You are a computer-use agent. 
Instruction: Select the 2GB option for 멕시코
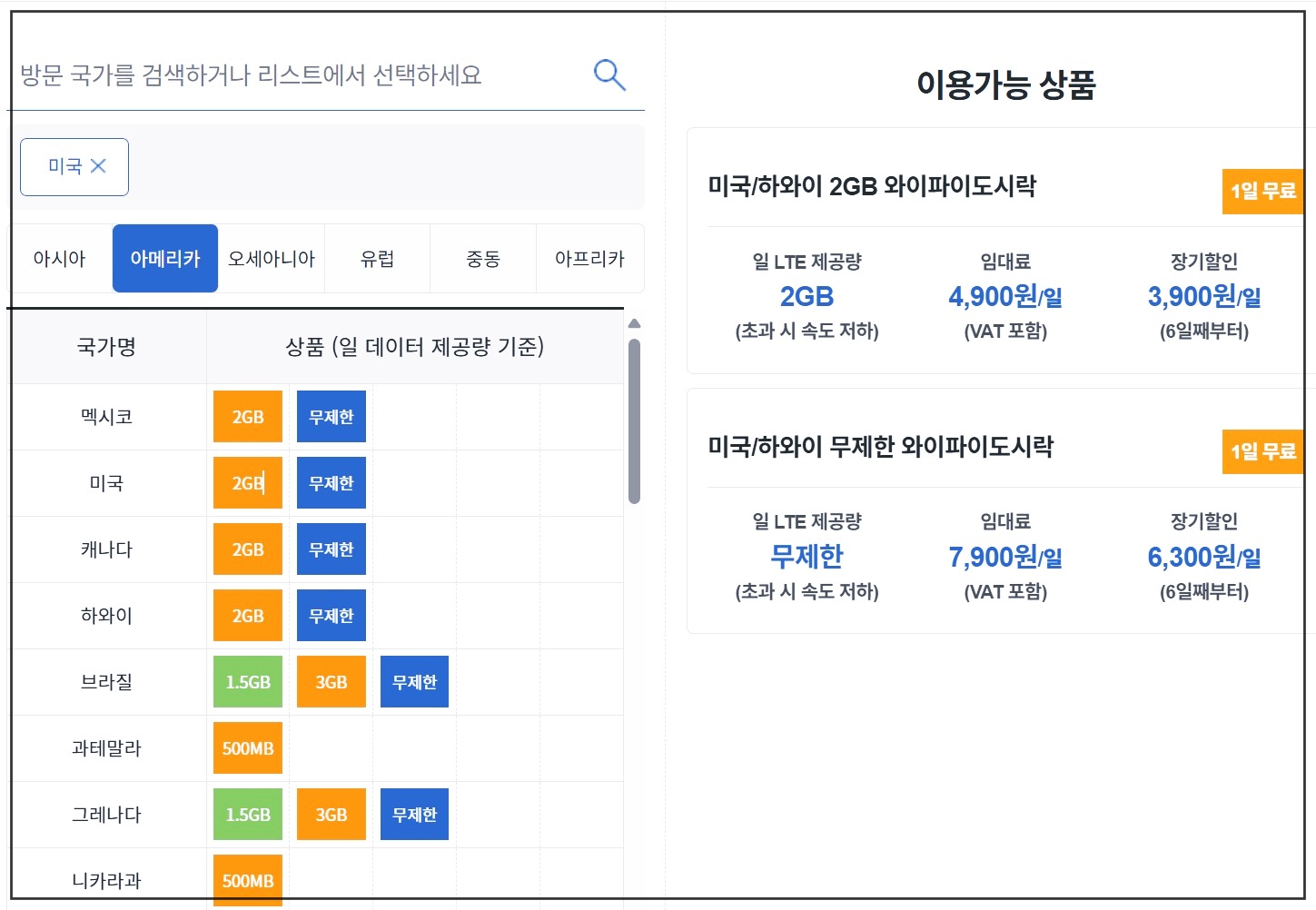pyautogui.click(x=247, y=416)
